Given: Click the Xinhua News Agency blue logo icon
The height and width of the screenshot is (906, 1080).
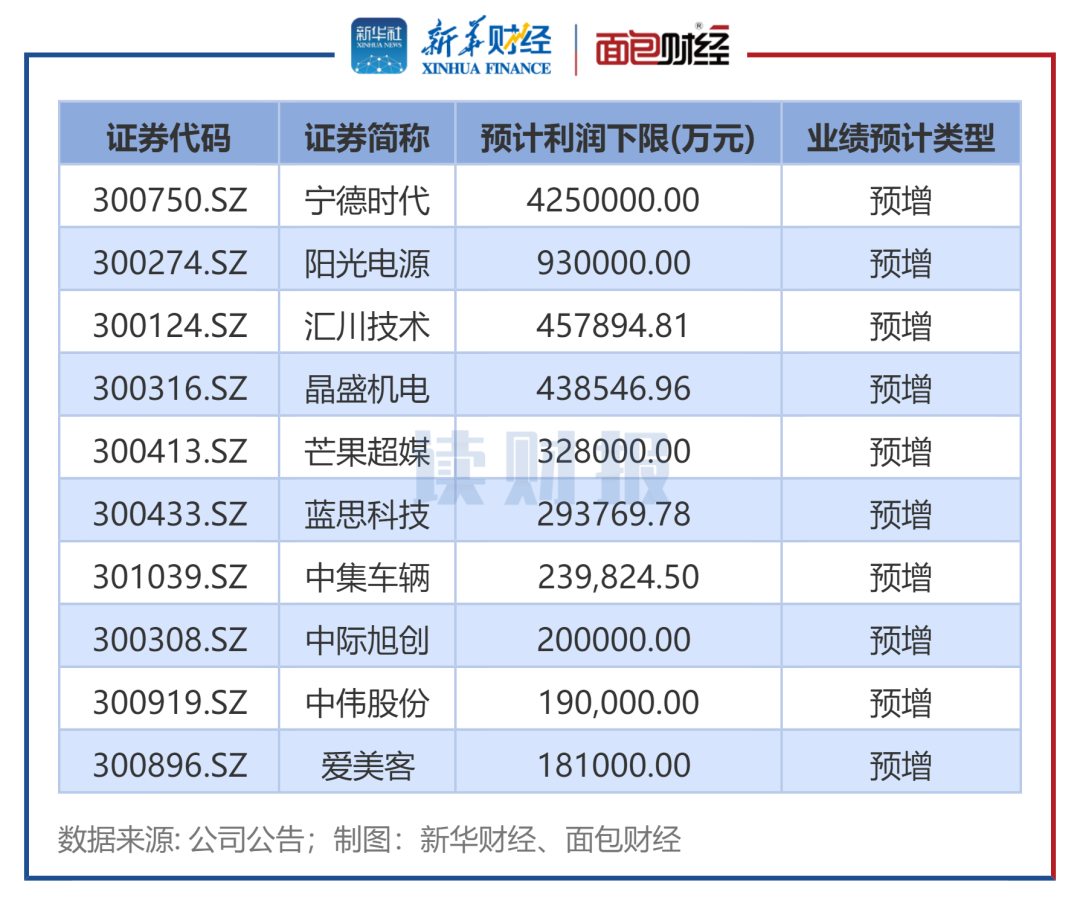Looking at the screenshot, I should coord(379,46).
